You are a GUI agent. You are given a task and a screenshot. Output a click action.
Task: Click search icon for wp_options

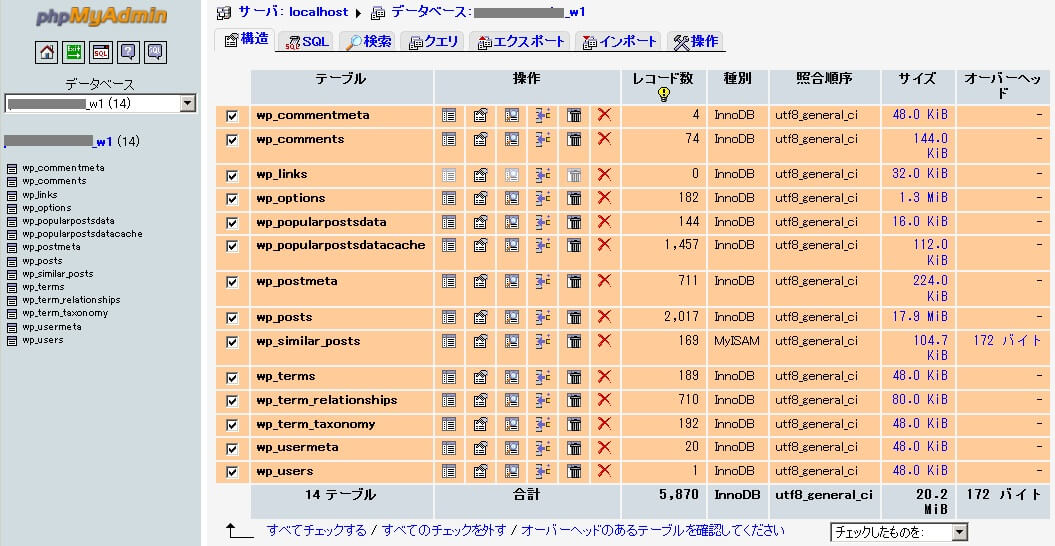(x=512, y=199)
